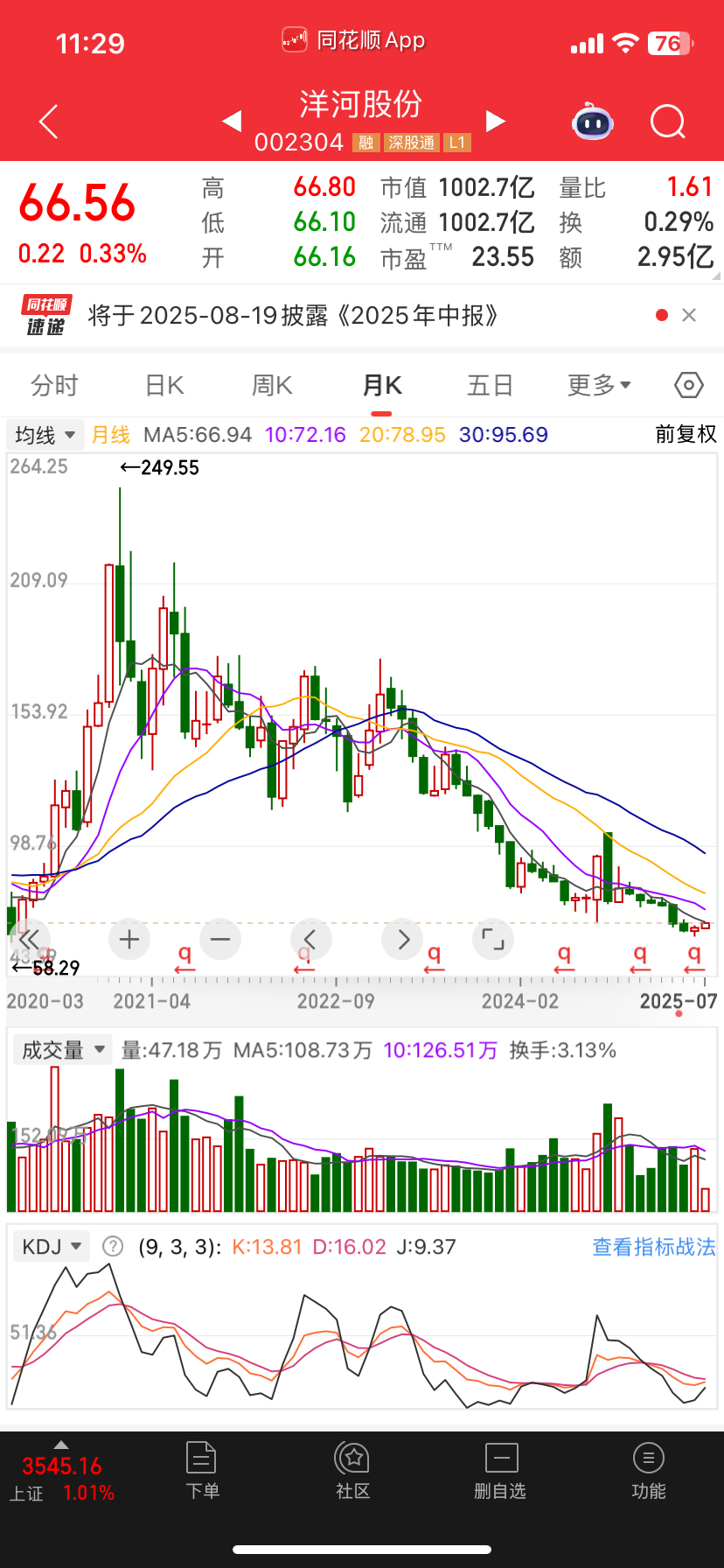Select the 分时 chart tab
This screenshot has height=1568, width=724.
click(x=54, y=385)
